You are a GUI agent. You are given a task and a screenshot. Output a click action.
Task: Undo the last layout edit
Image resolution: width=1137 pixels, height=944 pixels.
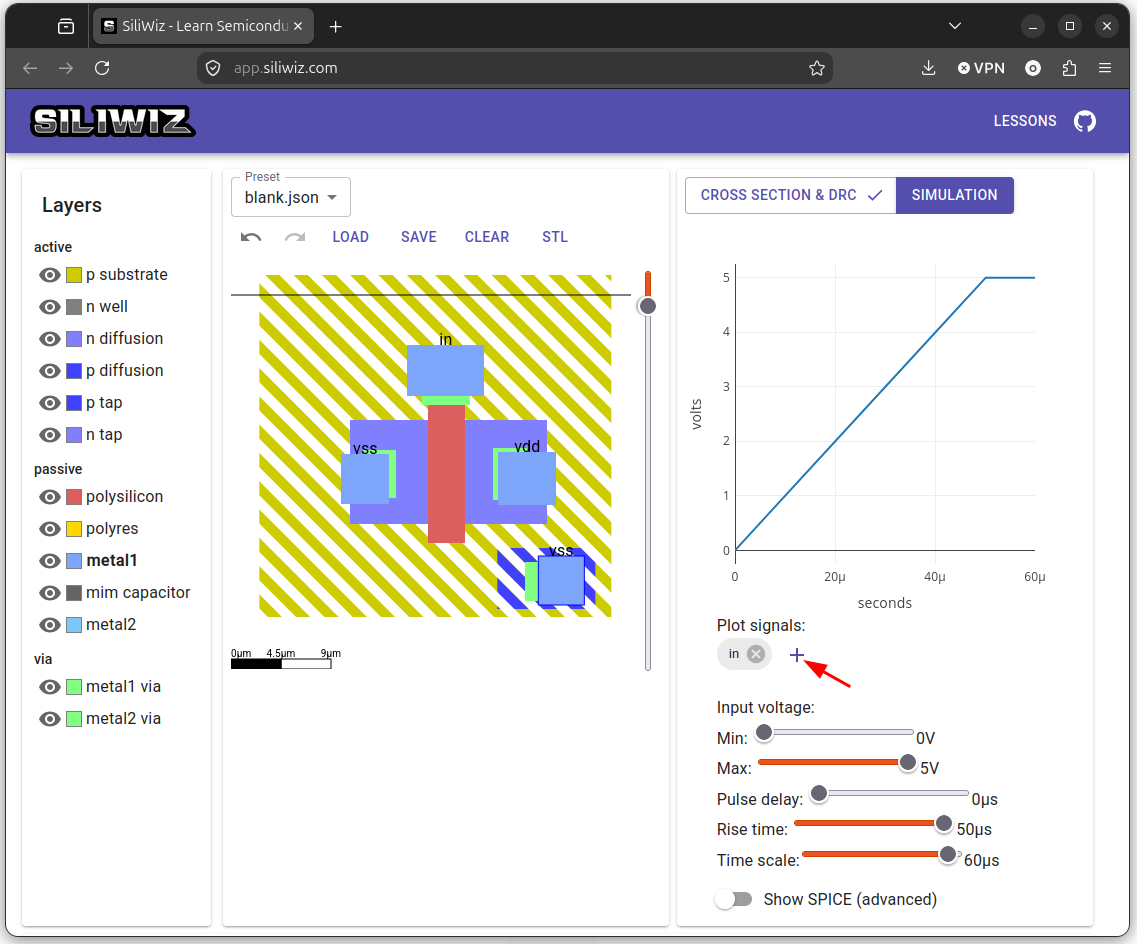coord(251,237)
